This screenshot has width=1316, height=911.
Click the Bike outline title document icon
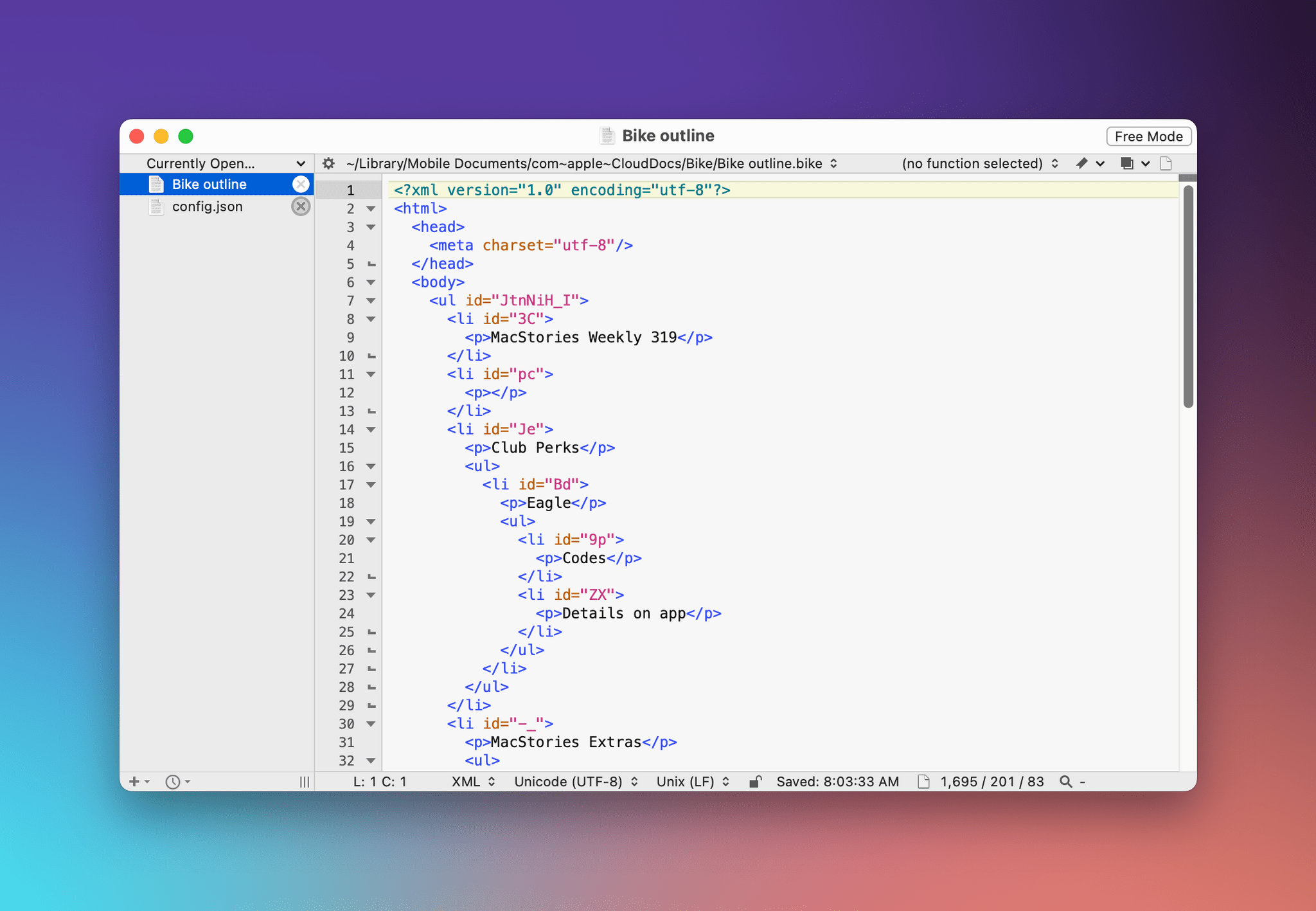click(607, 136)
